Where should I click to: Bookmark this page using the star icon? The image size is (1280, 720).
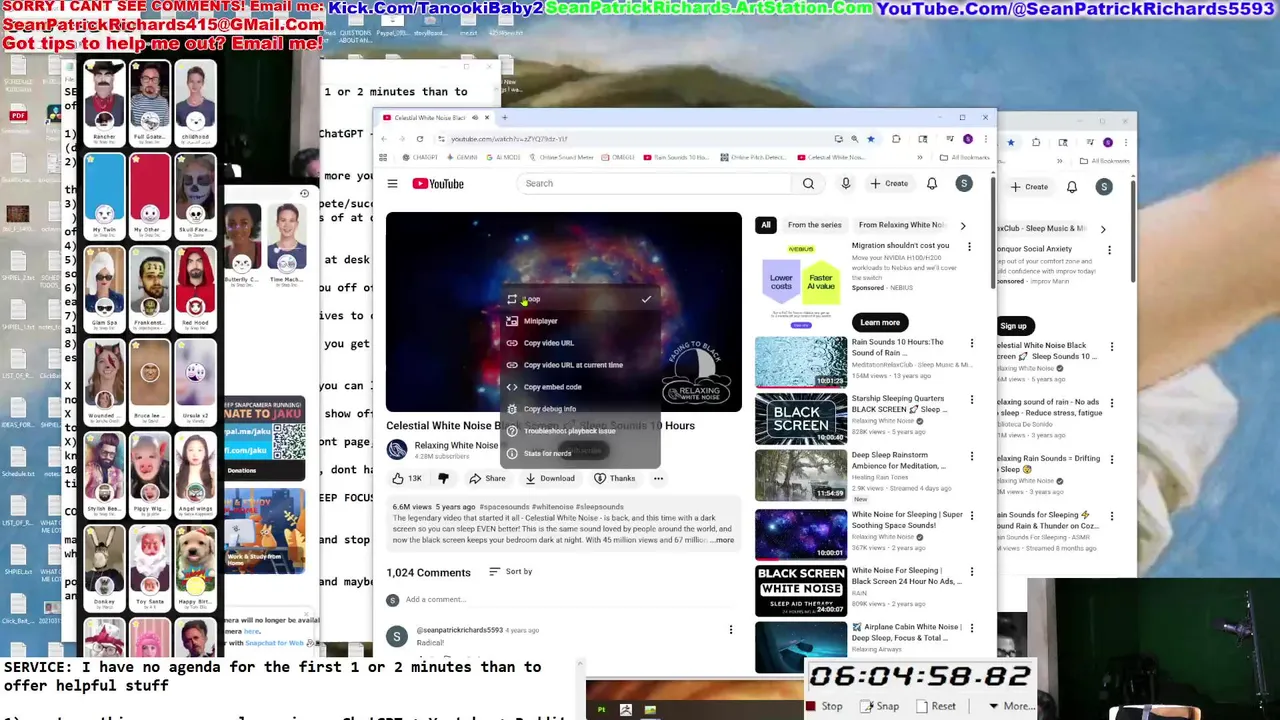tap(871, 139)
